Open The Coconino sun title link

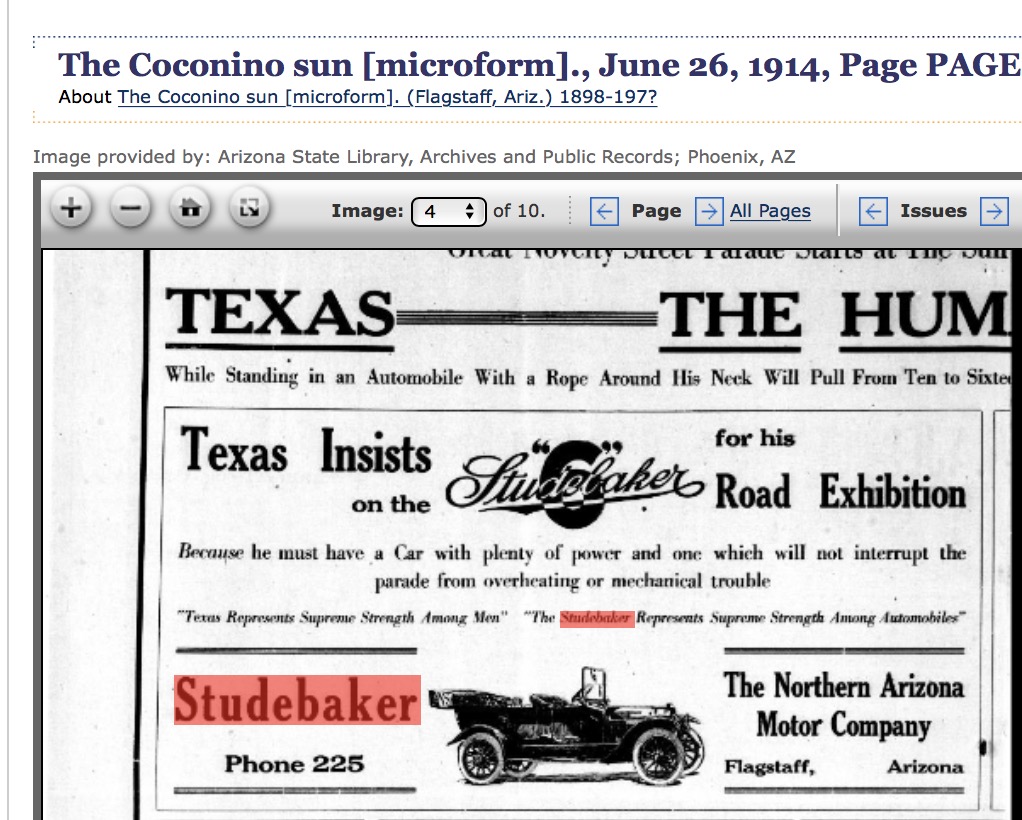point(387,97)
